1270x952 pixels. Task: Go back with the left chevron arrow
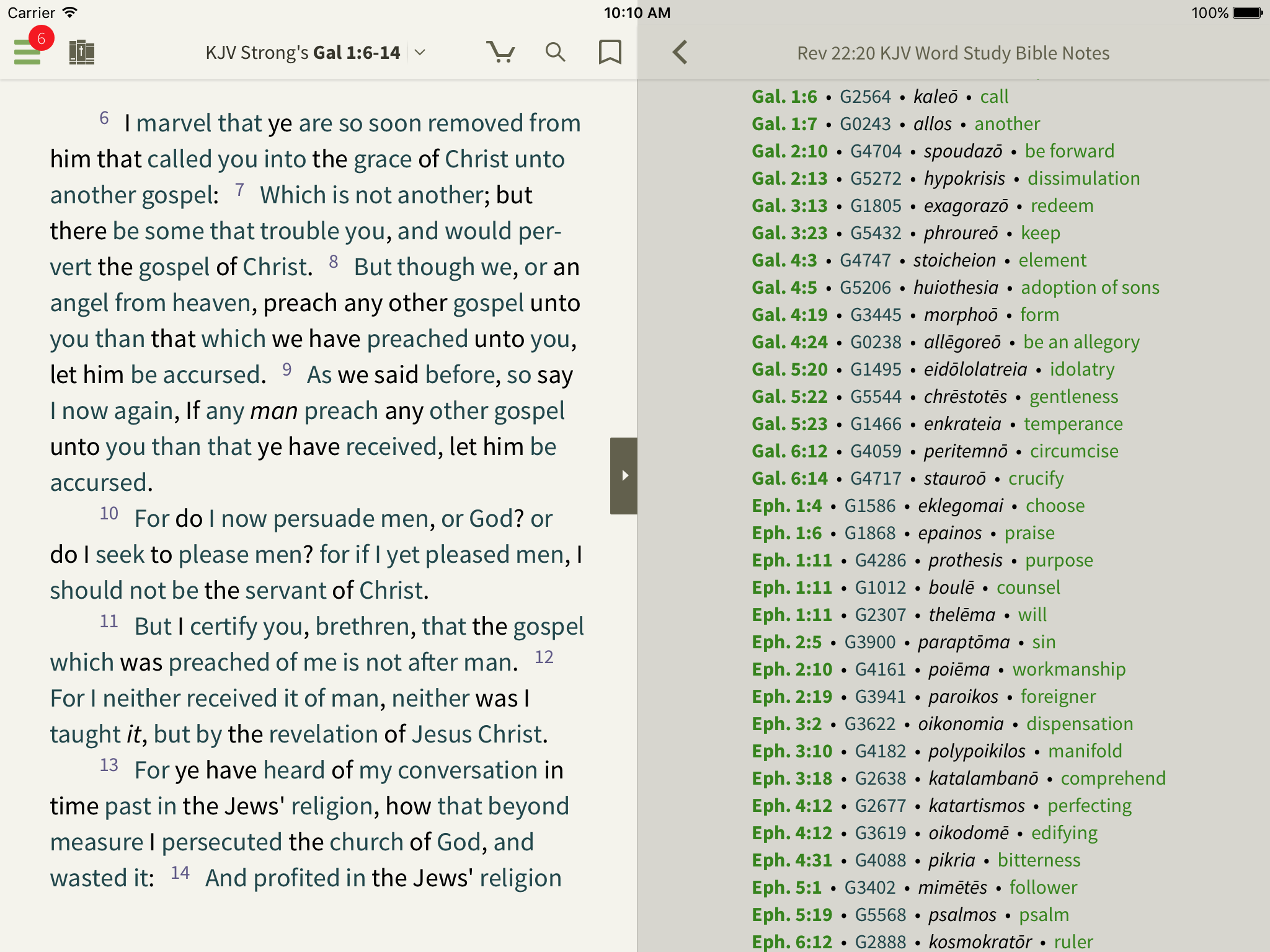tap(680, 52)
